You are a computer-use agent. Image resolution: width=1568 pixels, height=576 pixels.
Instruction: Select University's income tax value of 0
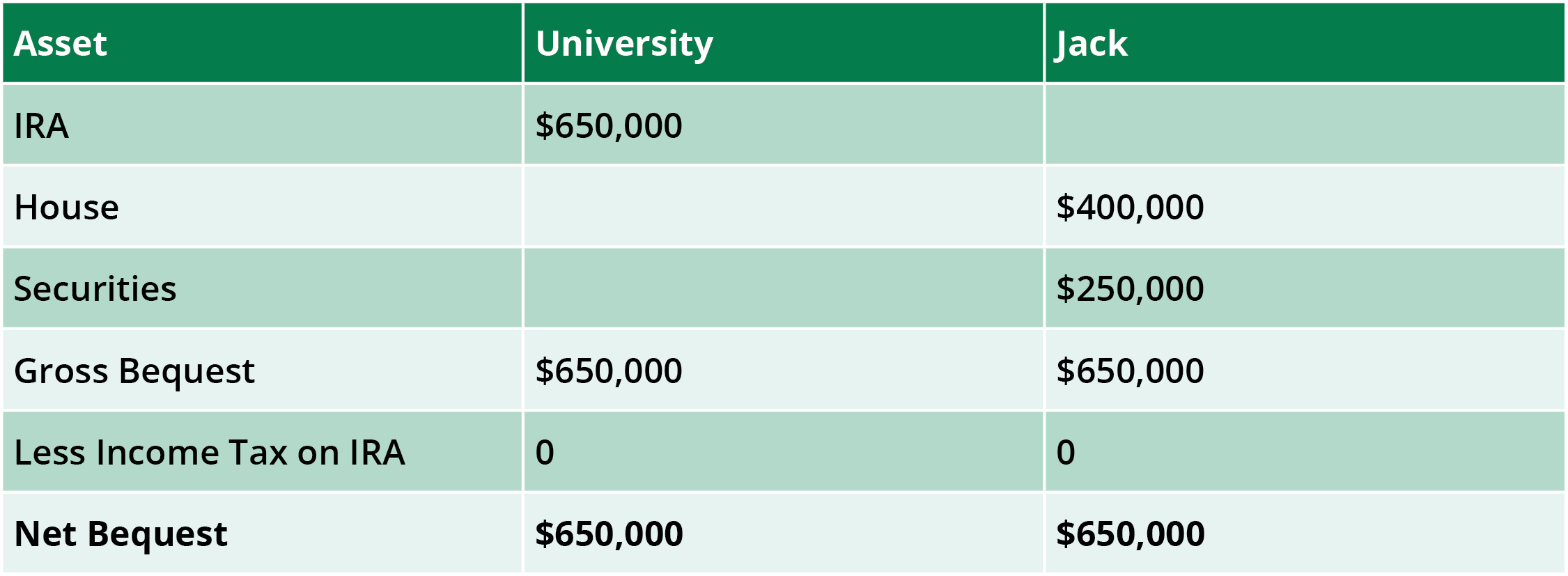tap(545, 453)
